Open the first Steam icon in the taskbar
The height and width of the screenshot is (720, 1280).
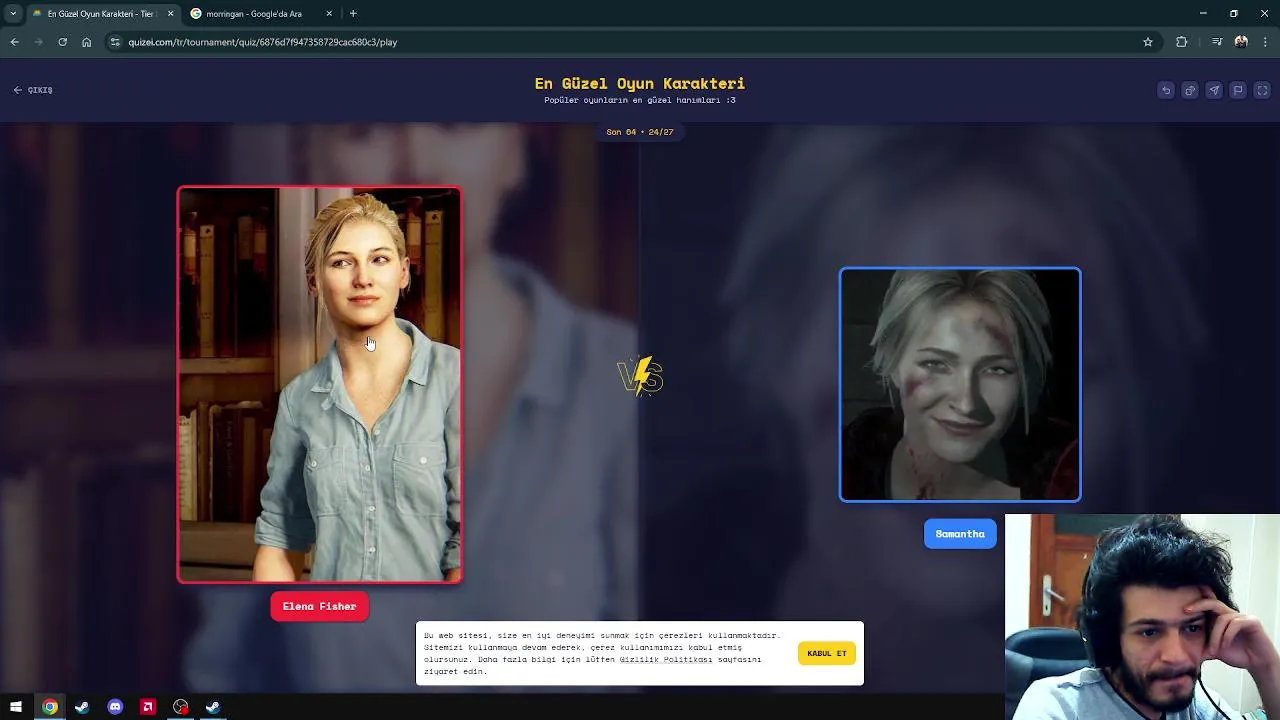pos(82,707)
